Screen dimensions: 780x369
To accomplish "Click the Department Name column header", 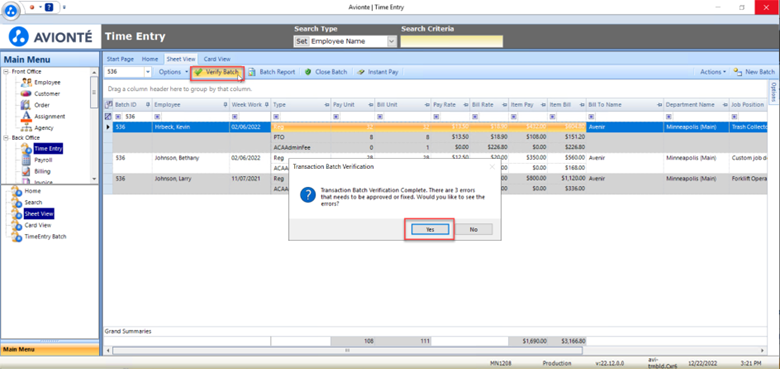I will tap(696, 105).
